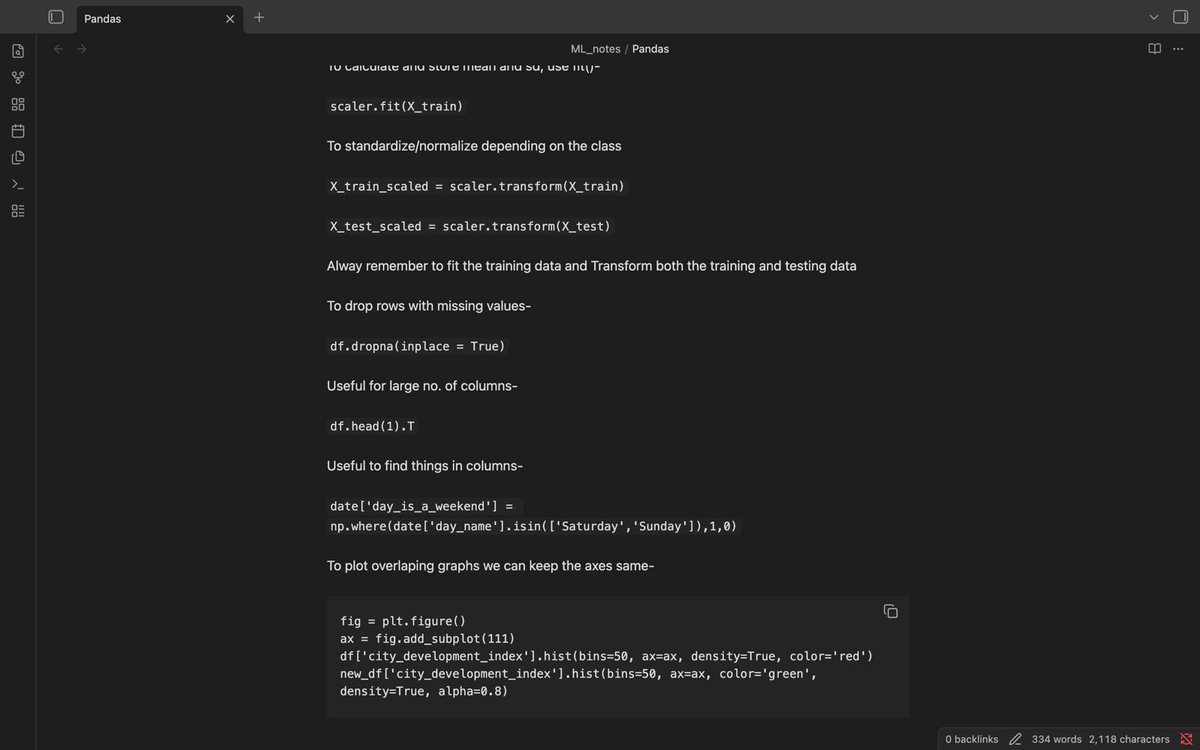Open templates icon in left ribbon
Screen dimensions: 1200x750
click(18, 158)
